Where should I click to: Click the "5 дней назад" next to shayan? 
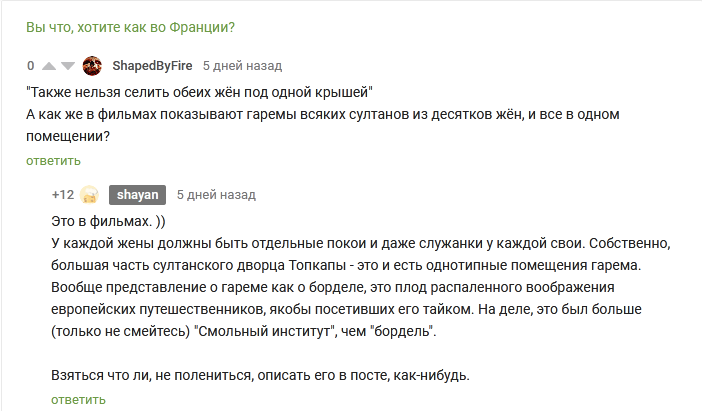(216, 194)
